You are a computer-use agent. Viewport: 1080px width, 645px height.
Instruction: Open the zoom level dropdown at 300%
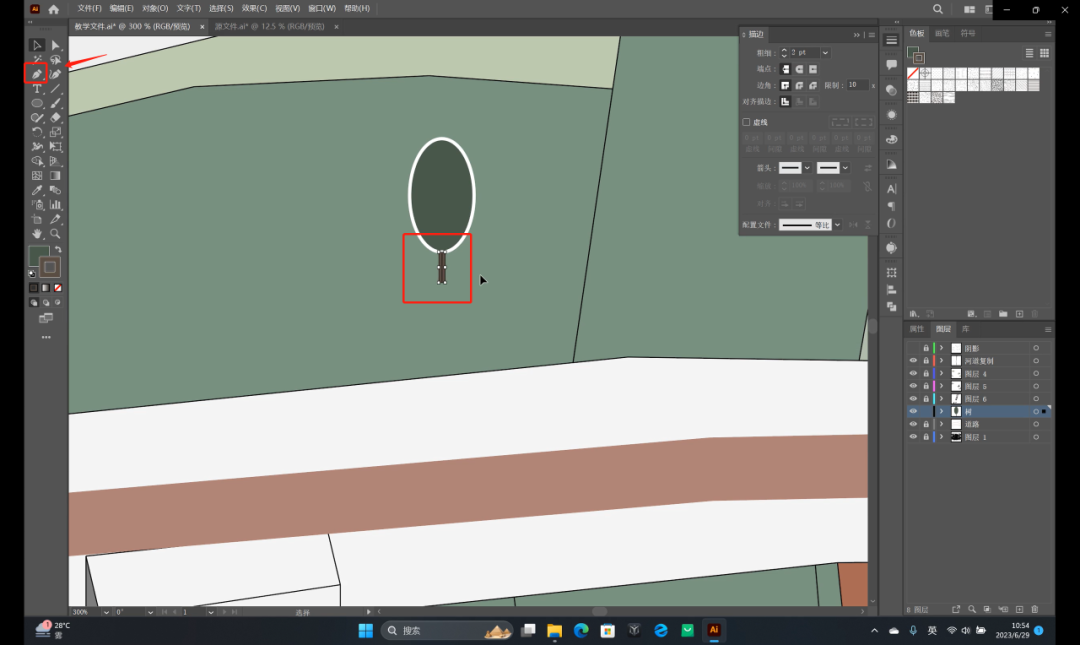[x=105, y=612]
